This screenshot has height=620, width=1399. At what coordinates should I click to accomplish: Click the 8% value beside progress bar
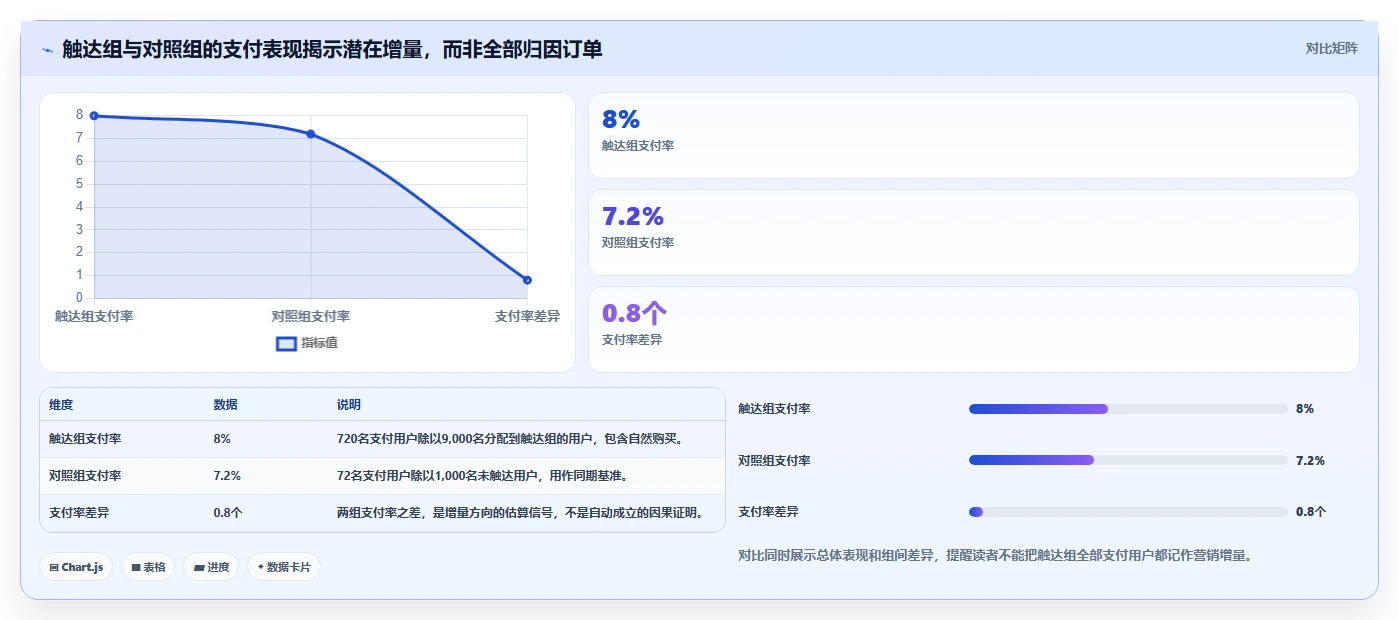1305,409
